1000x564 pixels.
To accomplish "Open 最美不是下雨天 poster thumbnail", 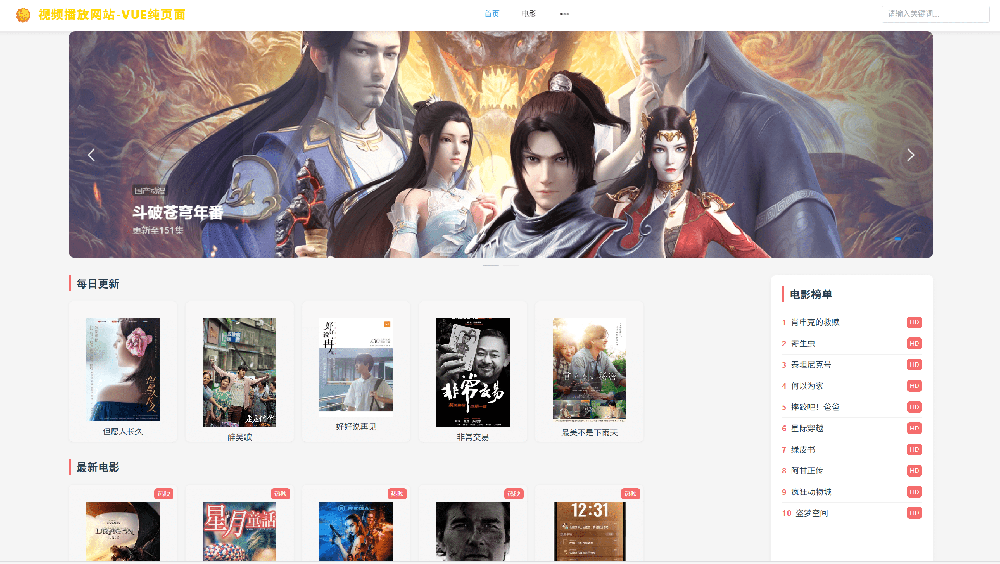I will point(589,369).
